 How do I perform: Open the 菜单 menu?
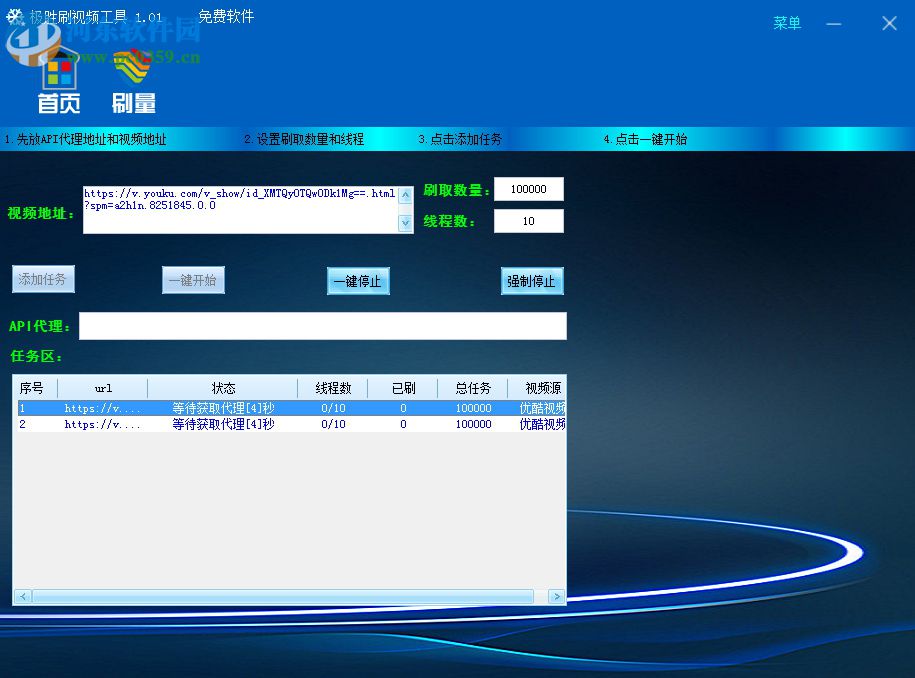(x=786, y=23)
